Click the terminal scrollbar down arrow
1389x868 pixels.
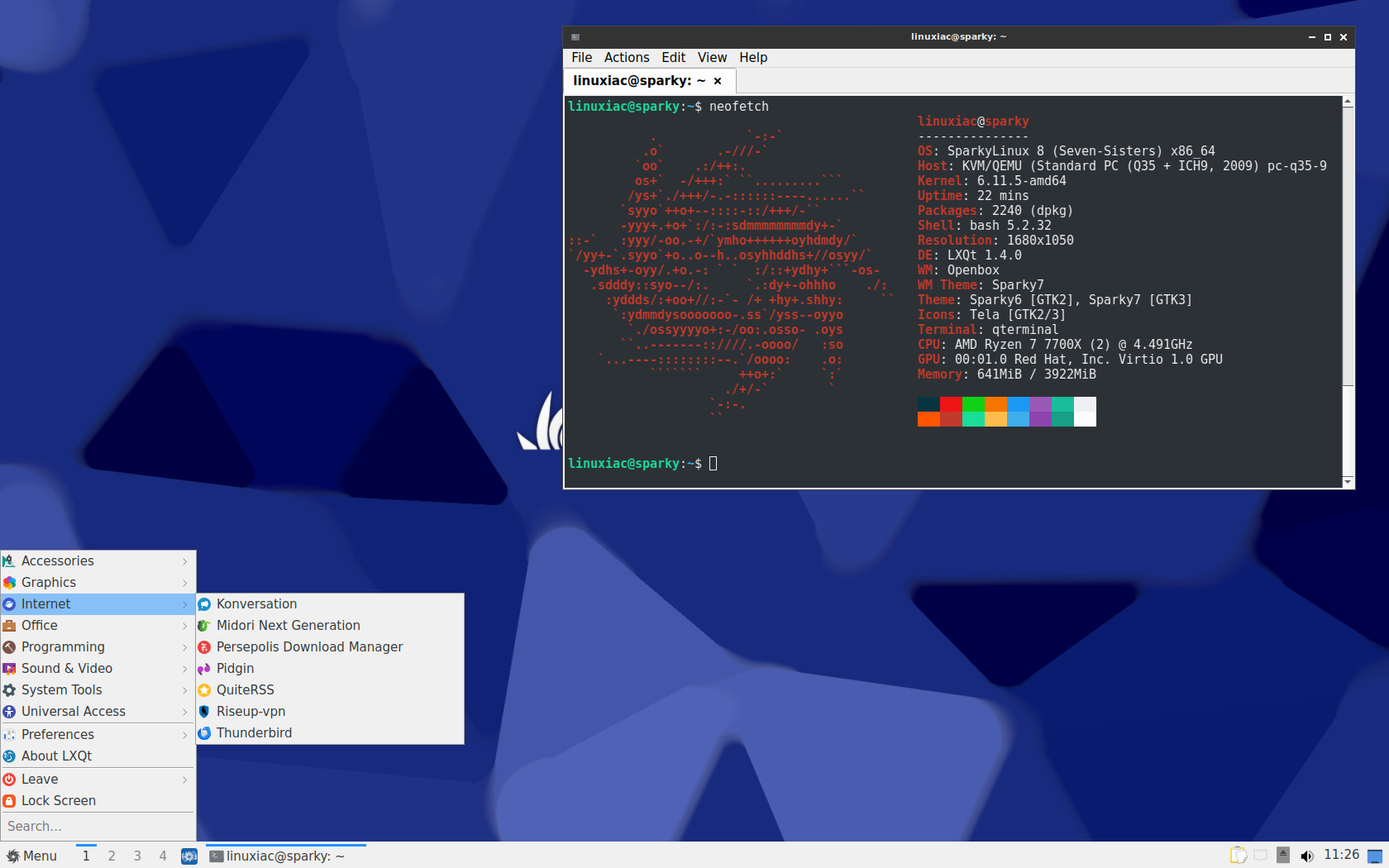[1348, 482]
